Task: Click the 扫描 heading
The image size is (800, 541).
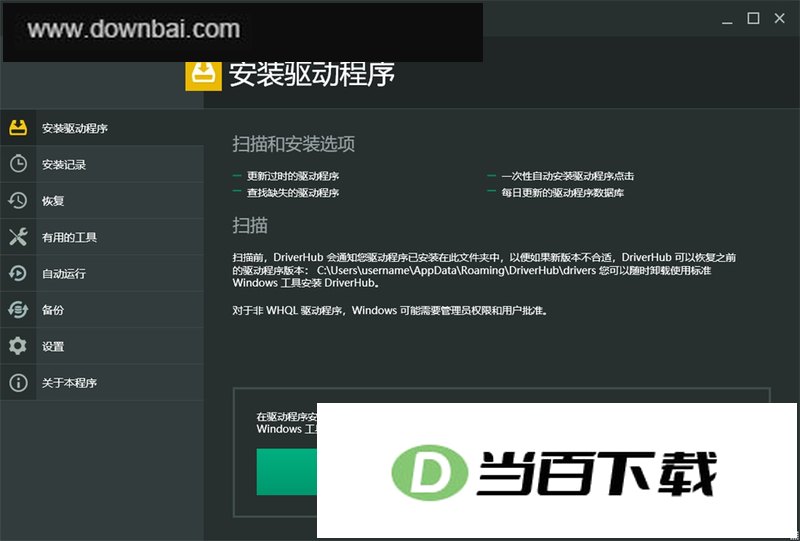Action: click(250, 225)
